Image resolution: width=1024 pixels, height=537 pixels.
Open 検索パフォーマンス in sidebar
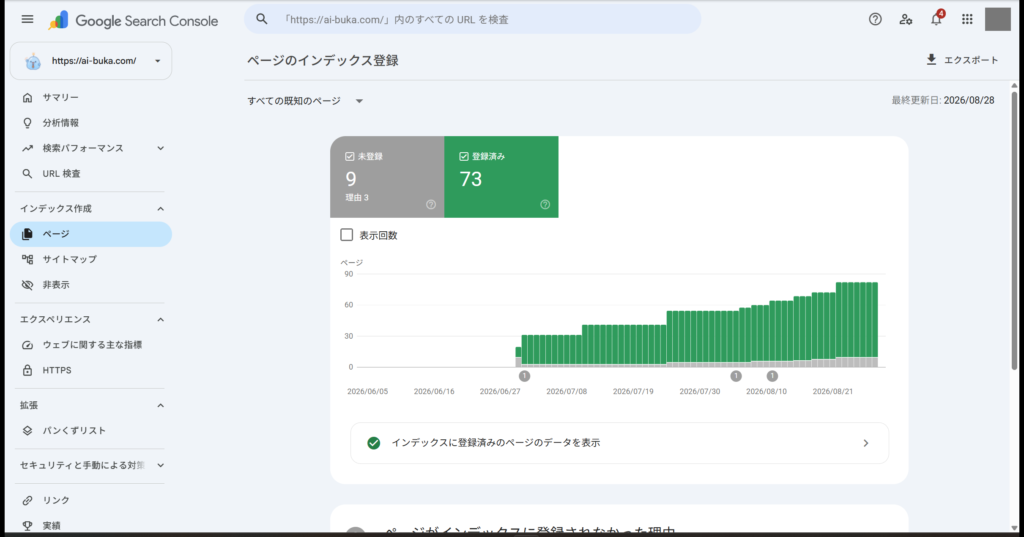(x=83, y=148)
